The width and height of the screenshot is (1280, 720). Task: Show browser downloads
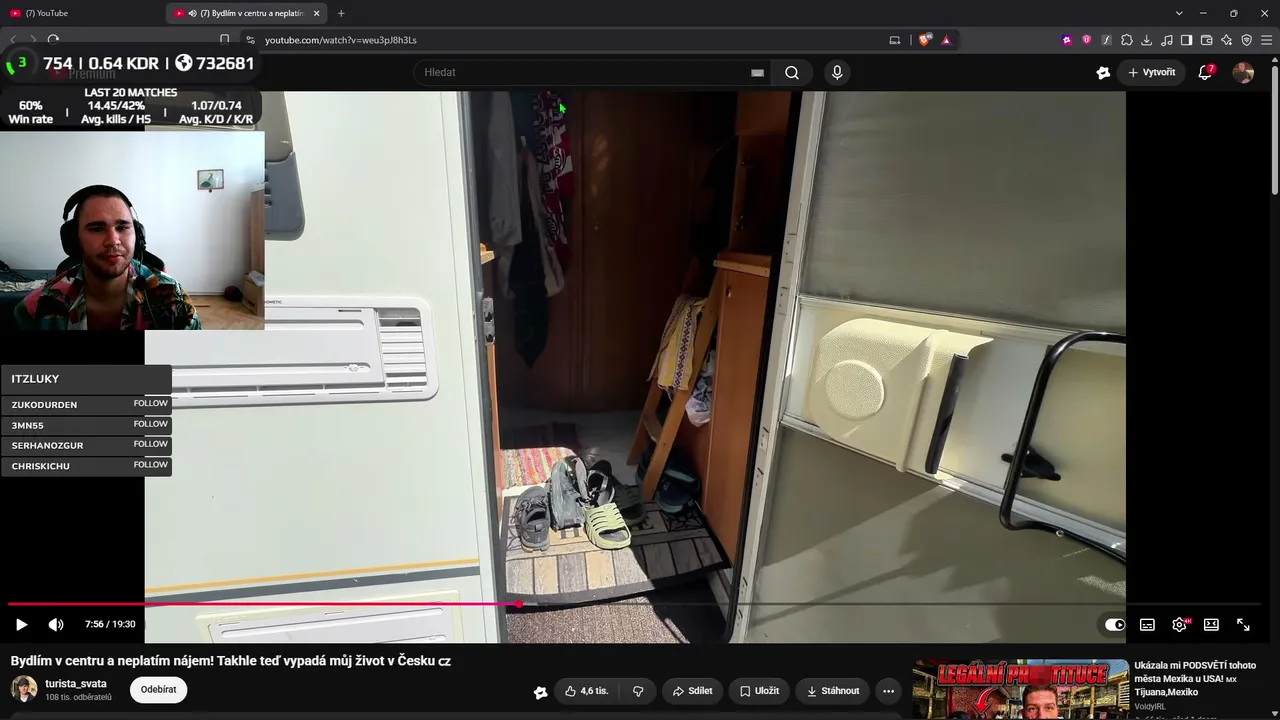[1146, 40]
